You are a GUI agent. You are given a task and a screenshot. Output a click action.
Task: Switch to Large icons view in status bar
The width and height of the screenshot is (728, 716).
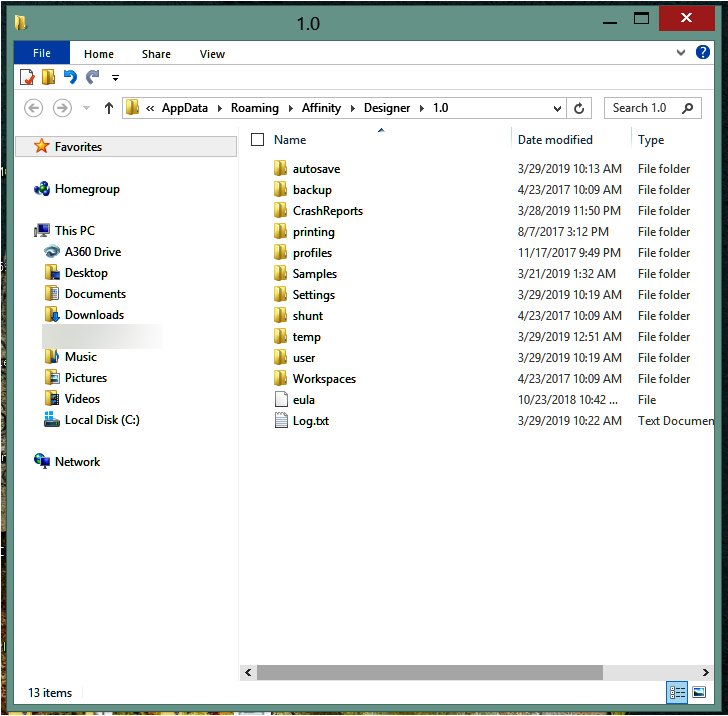coord(699,693)
